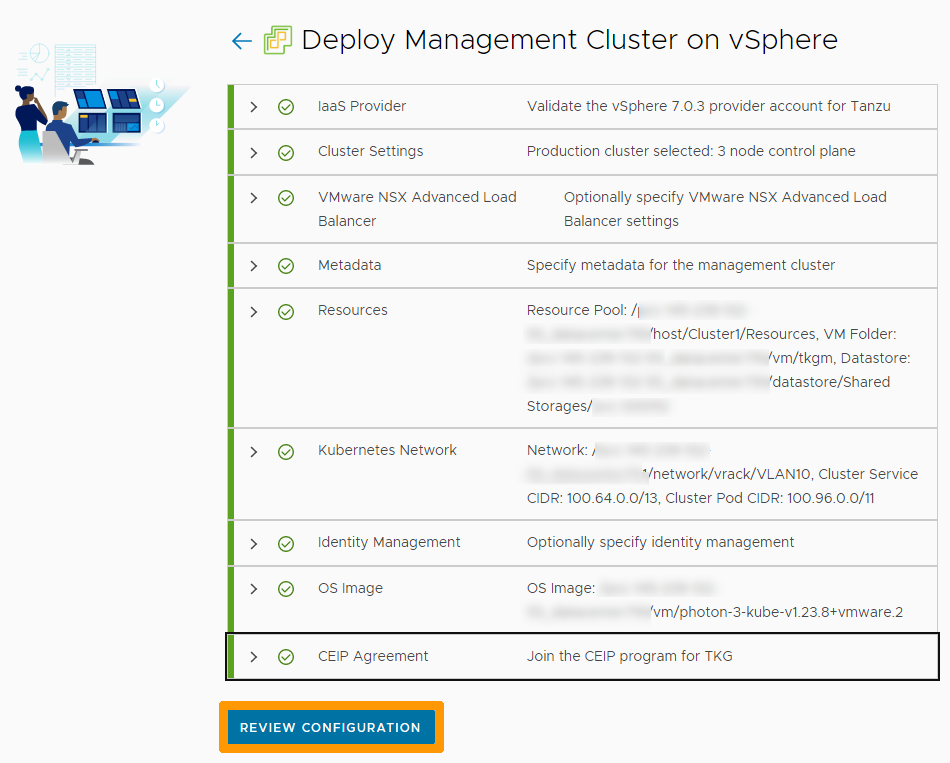The height and width of the screenshot is (763, 950).
Task: Click the green checkmark for IaaS Provider
Action: click(x=286, y=107)
